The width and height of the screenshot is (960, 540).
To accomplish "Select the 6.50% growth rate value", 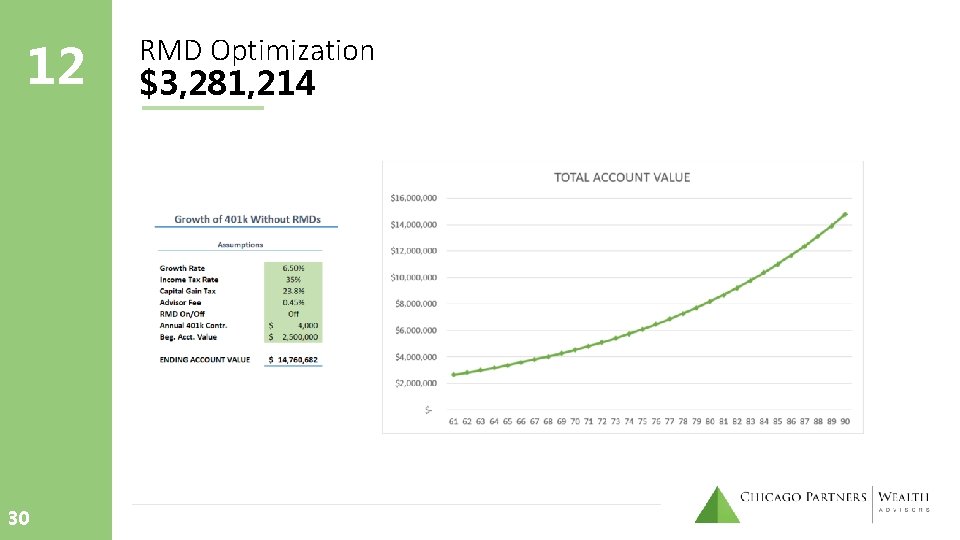I will [293, 268].
